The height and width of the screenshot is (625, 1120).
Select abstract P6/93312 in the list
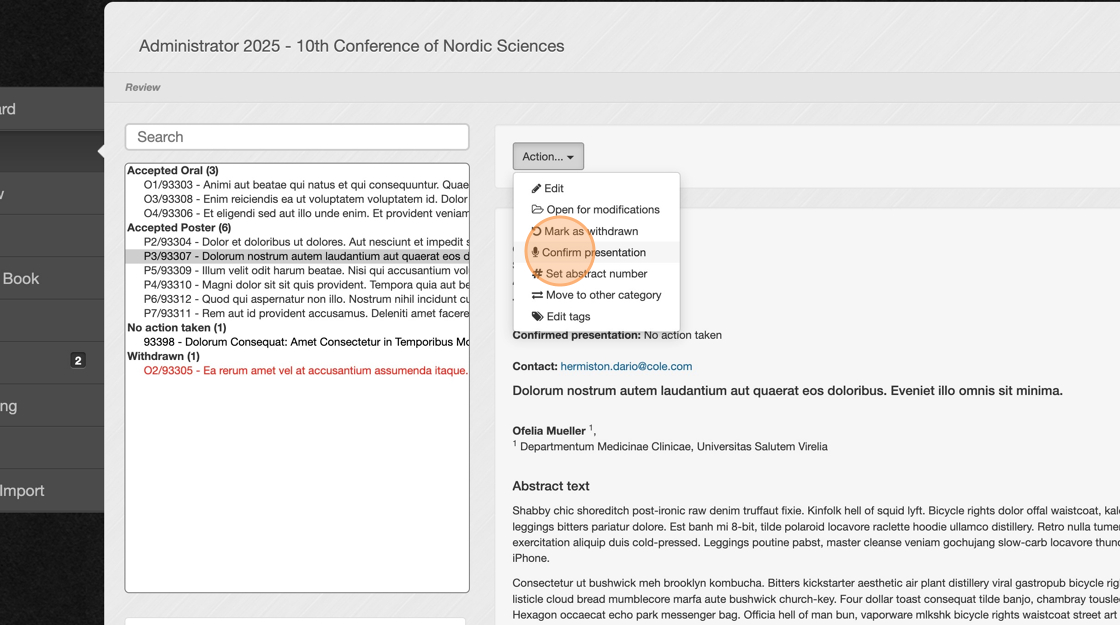[x=306, y=299]
